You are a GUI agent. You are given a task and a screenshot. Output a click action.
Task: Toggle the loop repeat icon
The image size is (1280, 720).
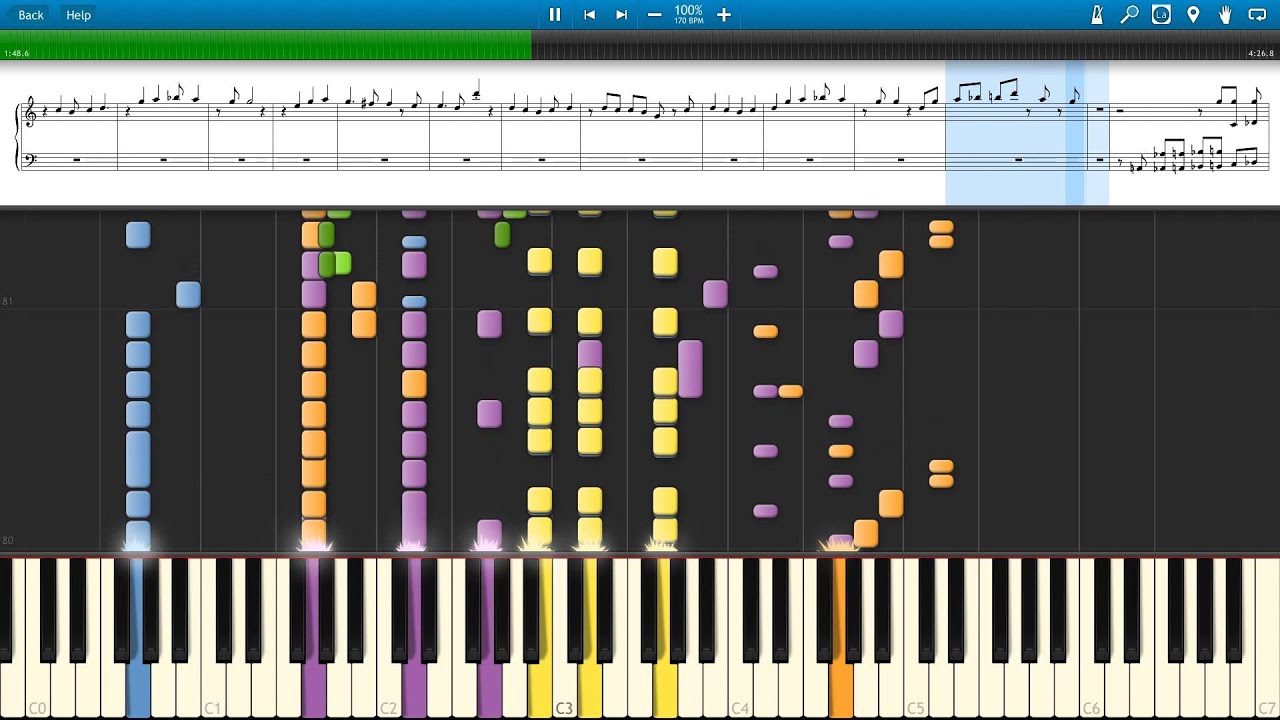tap(1257, 15)
